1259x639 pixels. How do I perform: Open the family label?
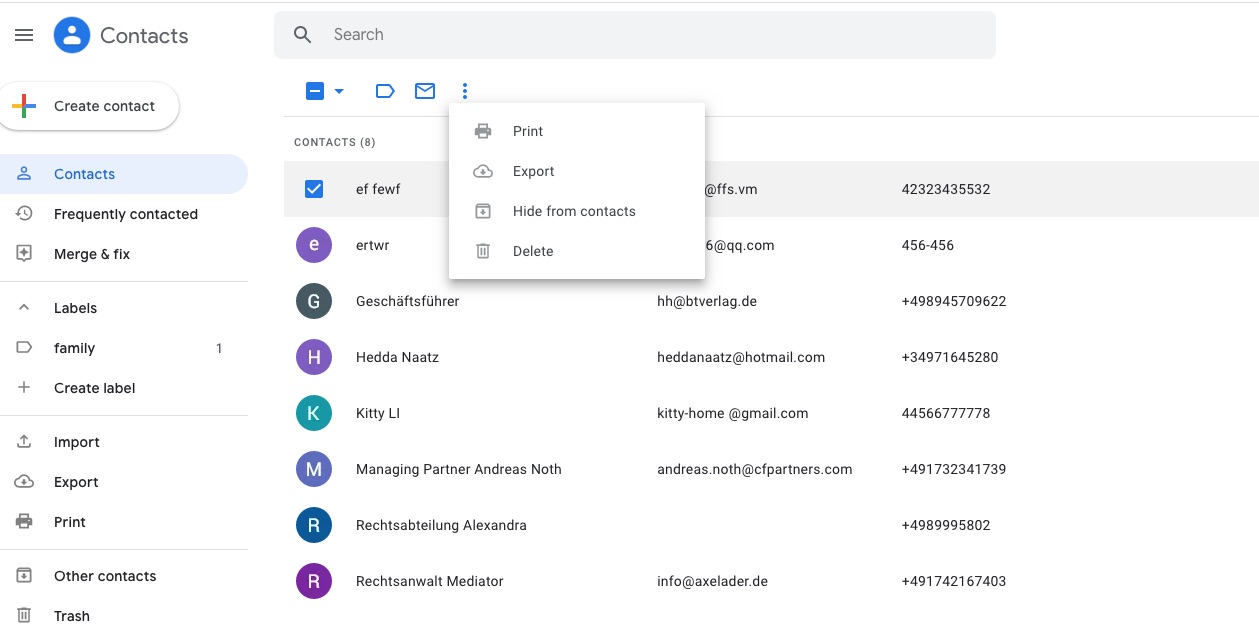pyautogui.click(x=74, y=347)
